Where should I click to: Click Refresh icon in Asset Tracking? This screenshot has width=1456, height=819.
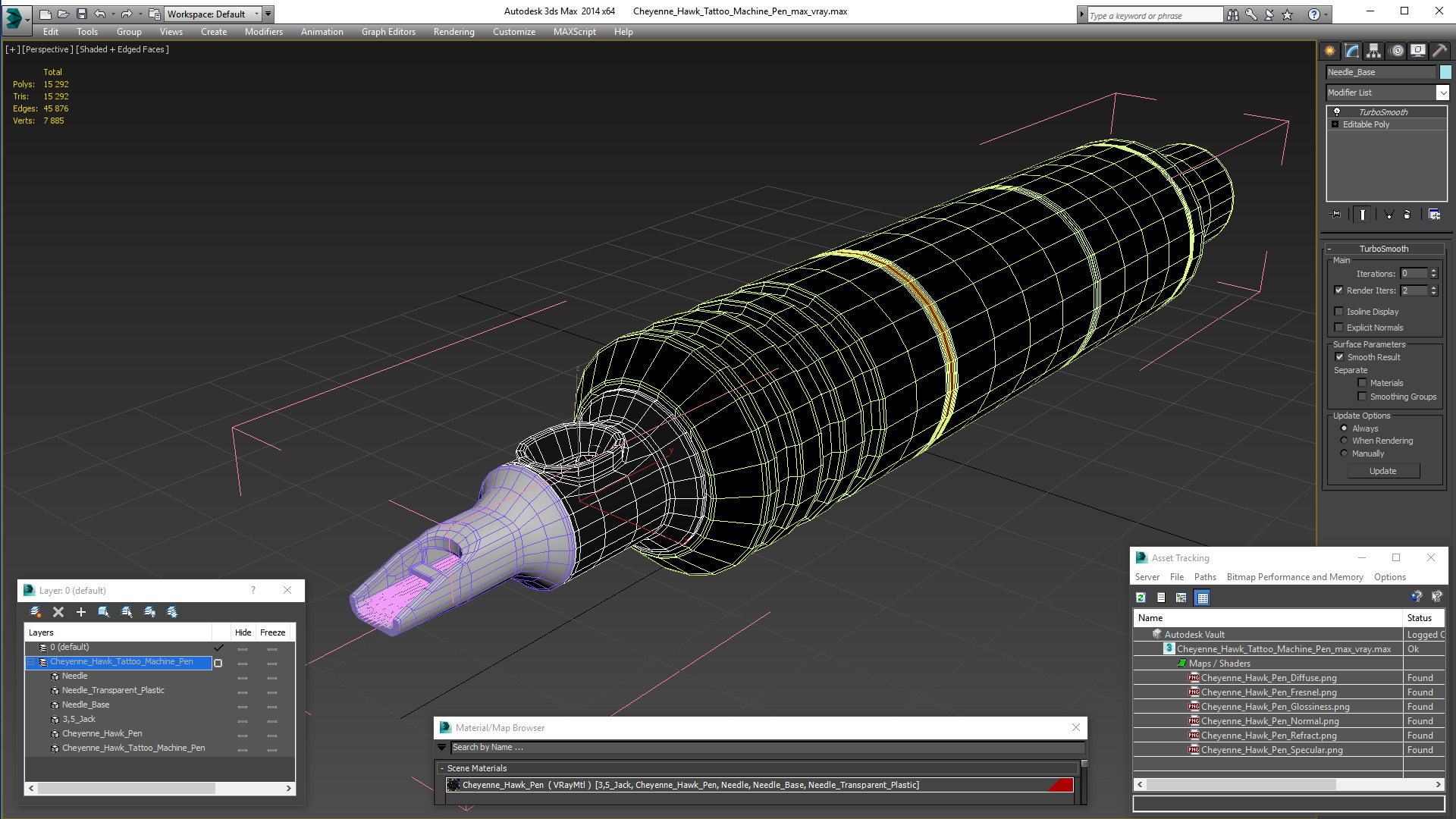coord(1141,598)
